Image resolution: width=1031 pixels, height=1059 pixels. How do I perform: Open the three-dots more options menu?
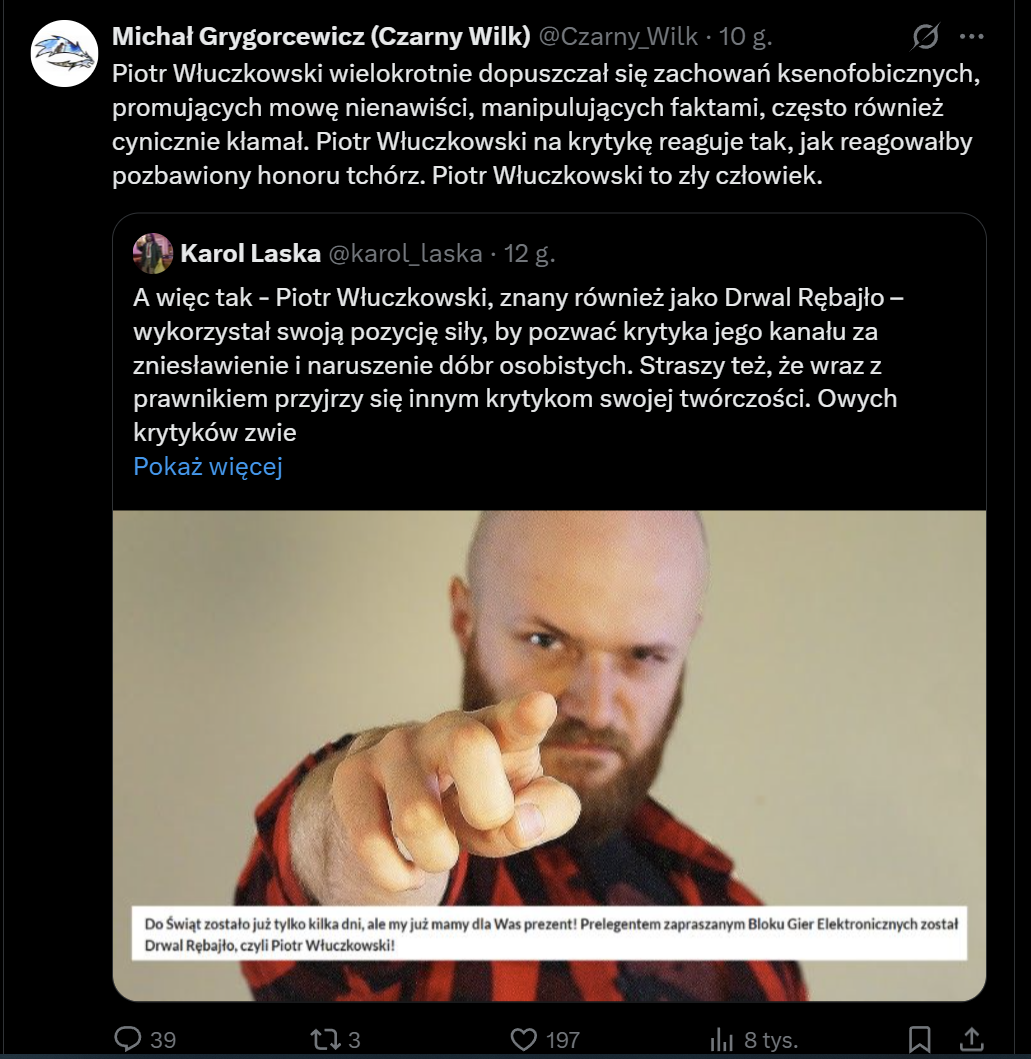click(x=972, y=36)
